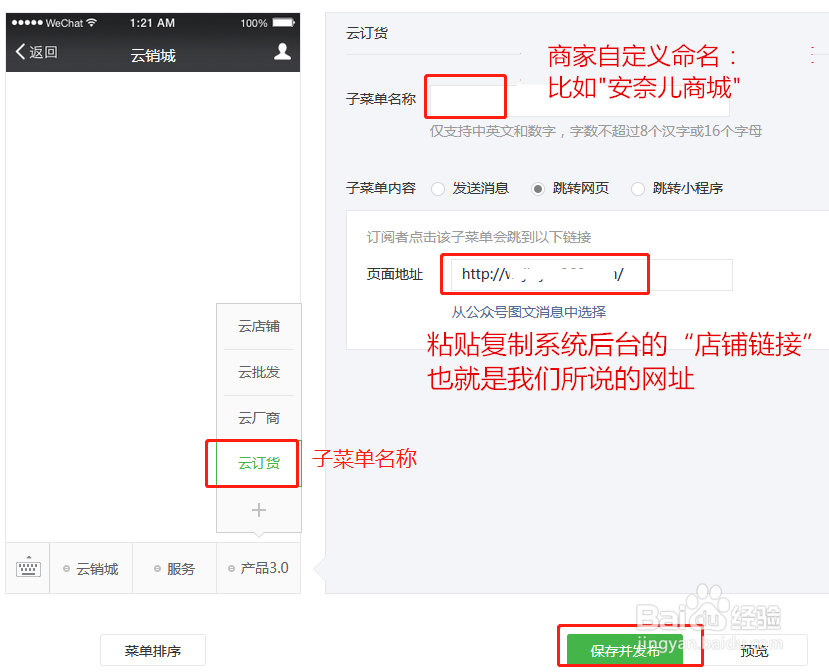This screenshot has height=672, width=829.
Task: Click the 菜单排序 button
Action: (x=153, y=650)
